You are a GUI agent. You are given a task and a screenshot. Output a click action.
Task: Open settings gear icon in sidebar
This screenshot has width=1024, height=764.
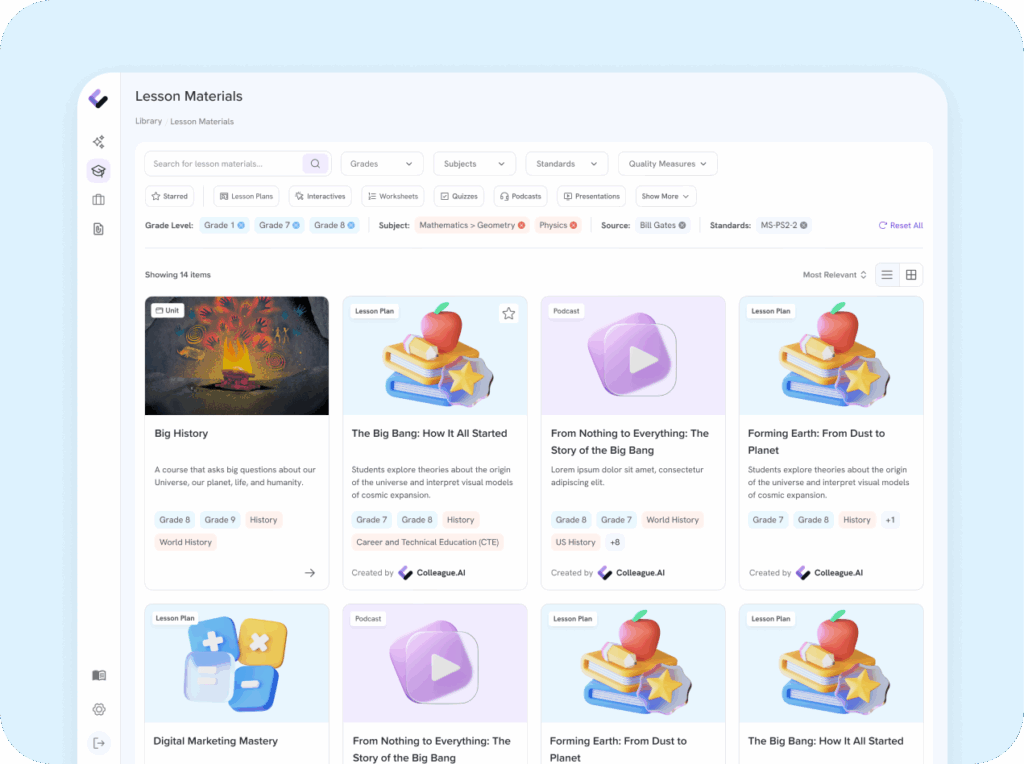click(x=98, y=710)
